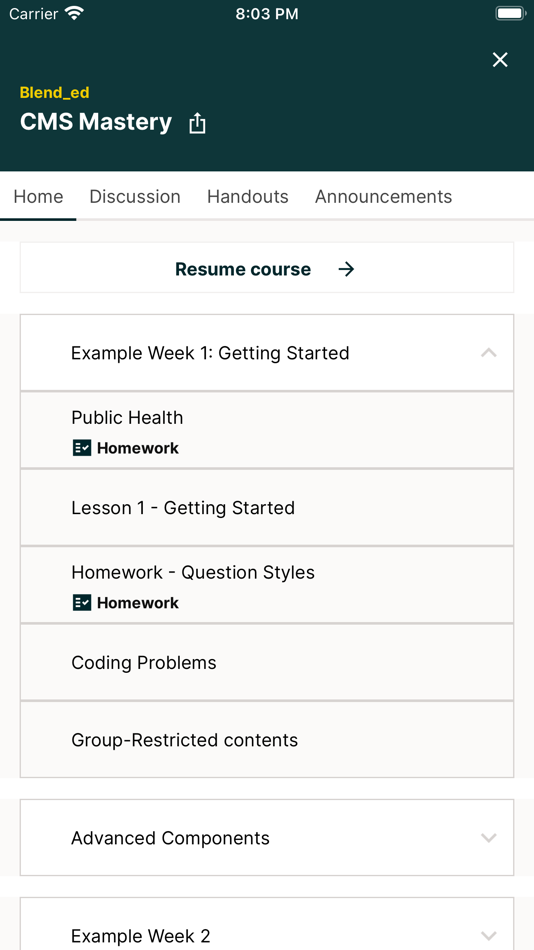Expand Example Week 2 chevron
The image size is (534, 950).
pos(489,935)
